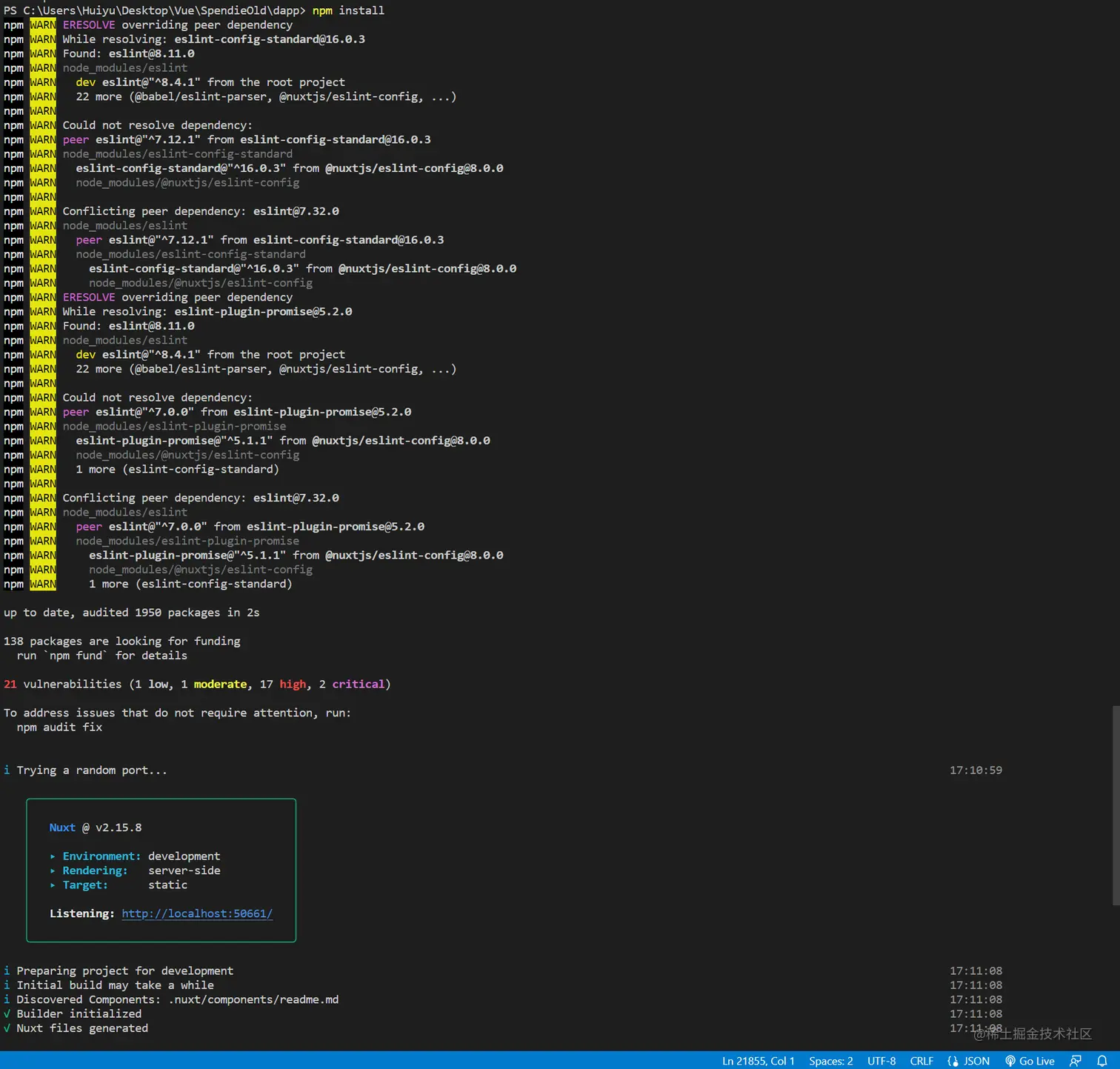Click the yellow 'moderate' severity word
The width and height of the screenshot is (1120, 1069).
[x=220, y=685]
